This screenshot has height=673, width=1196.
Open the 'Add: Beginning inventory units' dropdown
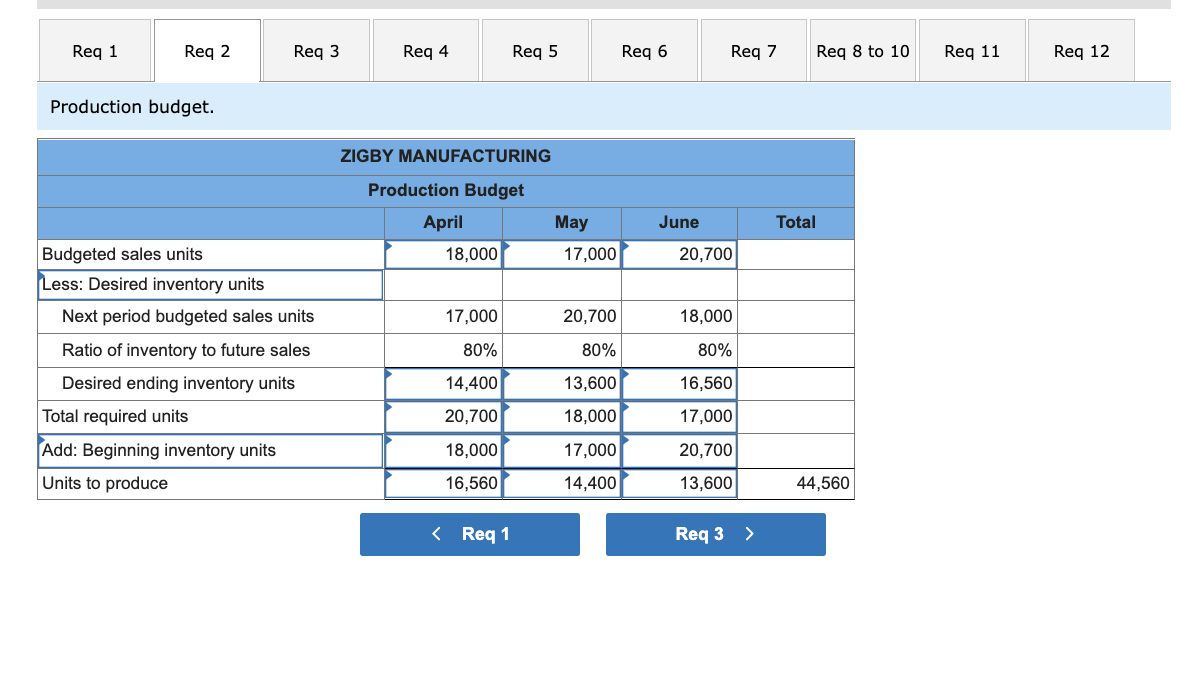click(211, 450)
